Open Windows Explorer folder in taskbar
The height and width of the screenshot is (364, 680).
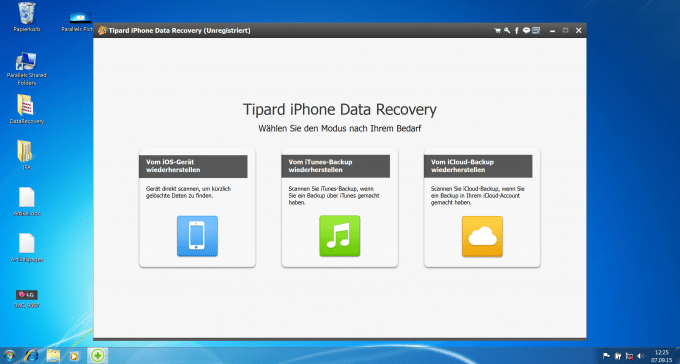pos(53,356)
